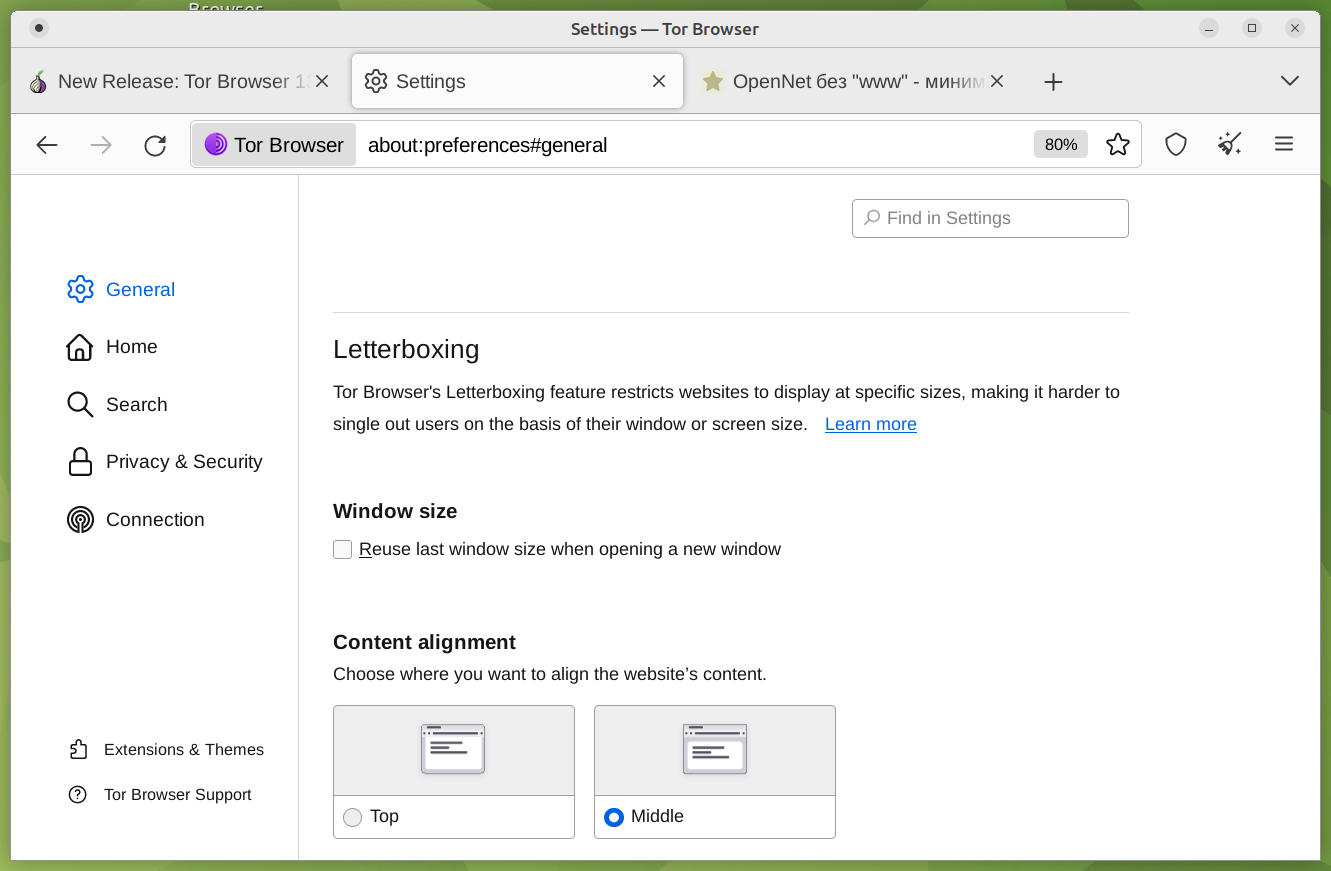Screen dimensions: 1331x871
Task: Reload the current page
Action: [155, 146]
